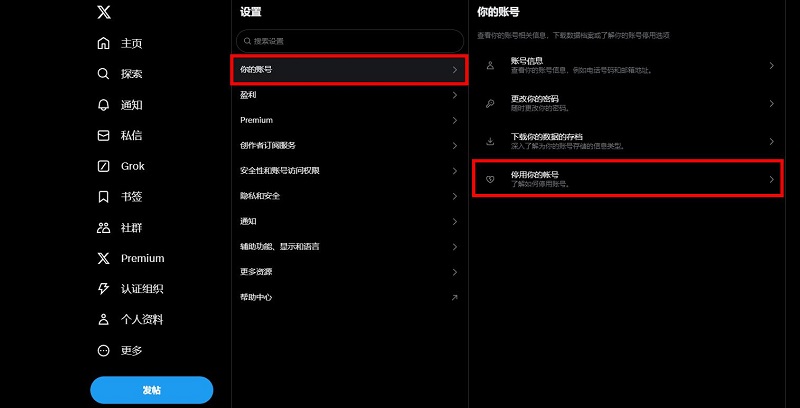Click the blue 发帖 button
This screenshot has height=408, width=800.
coord(152,391)
